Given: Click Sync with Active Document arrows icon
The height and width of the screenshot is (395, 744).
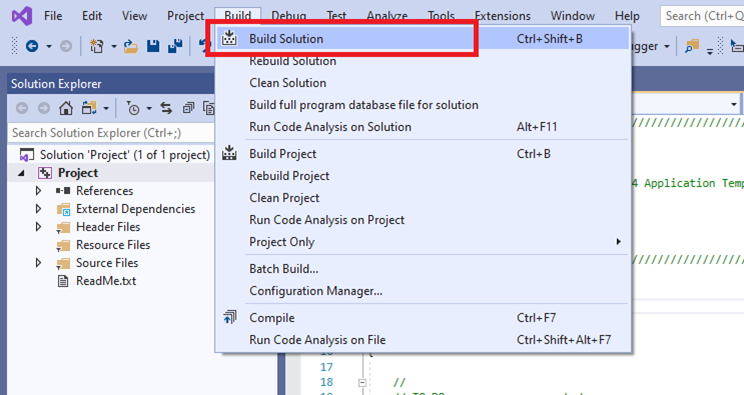Looking at the screenshot, I should tap(166, 108).
